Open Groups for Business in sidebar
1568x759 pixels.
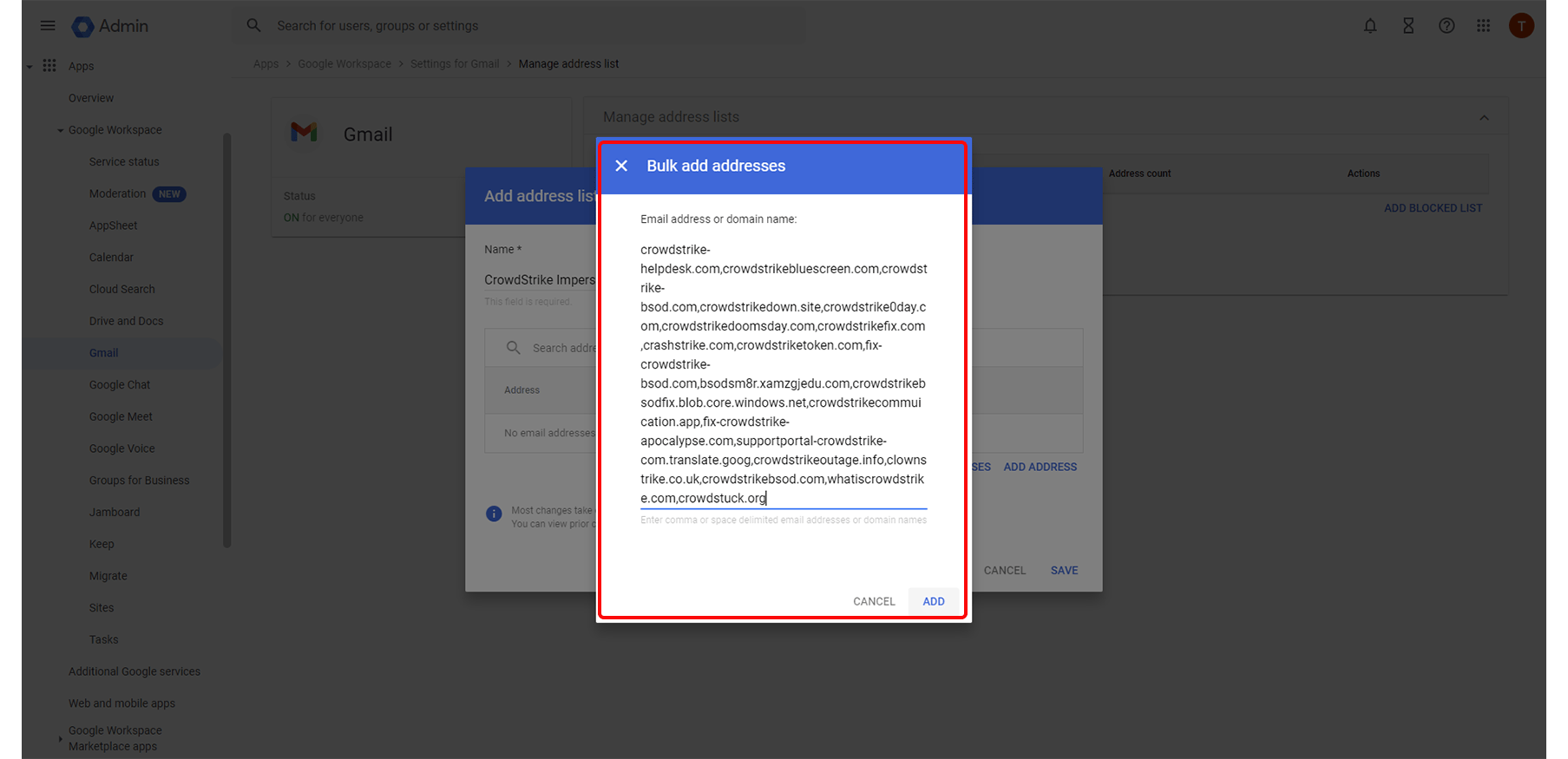[x=139, y=481]
